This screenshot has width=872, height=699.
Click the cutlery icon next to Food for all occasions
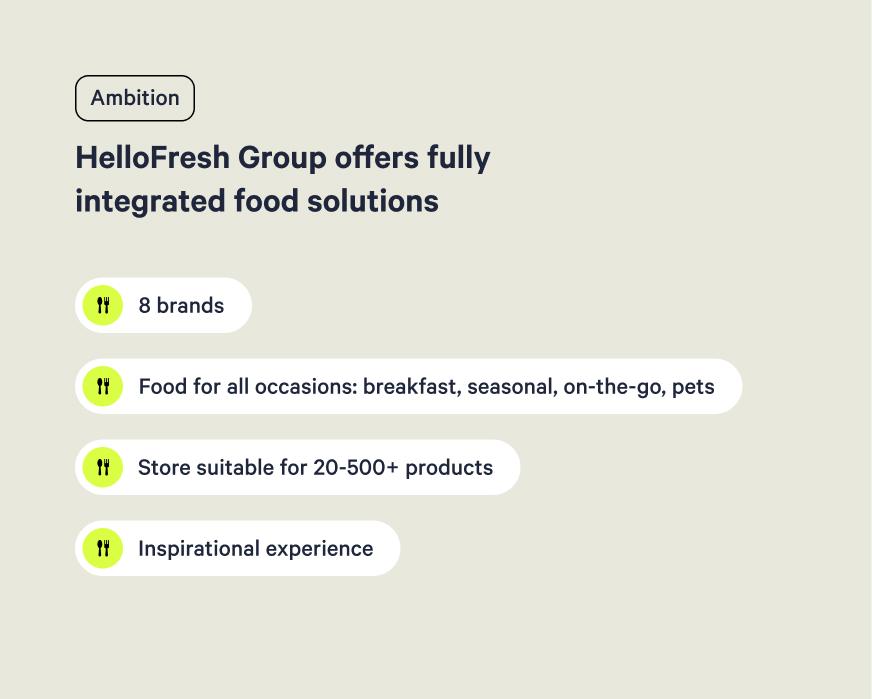(x=102, y=387)
